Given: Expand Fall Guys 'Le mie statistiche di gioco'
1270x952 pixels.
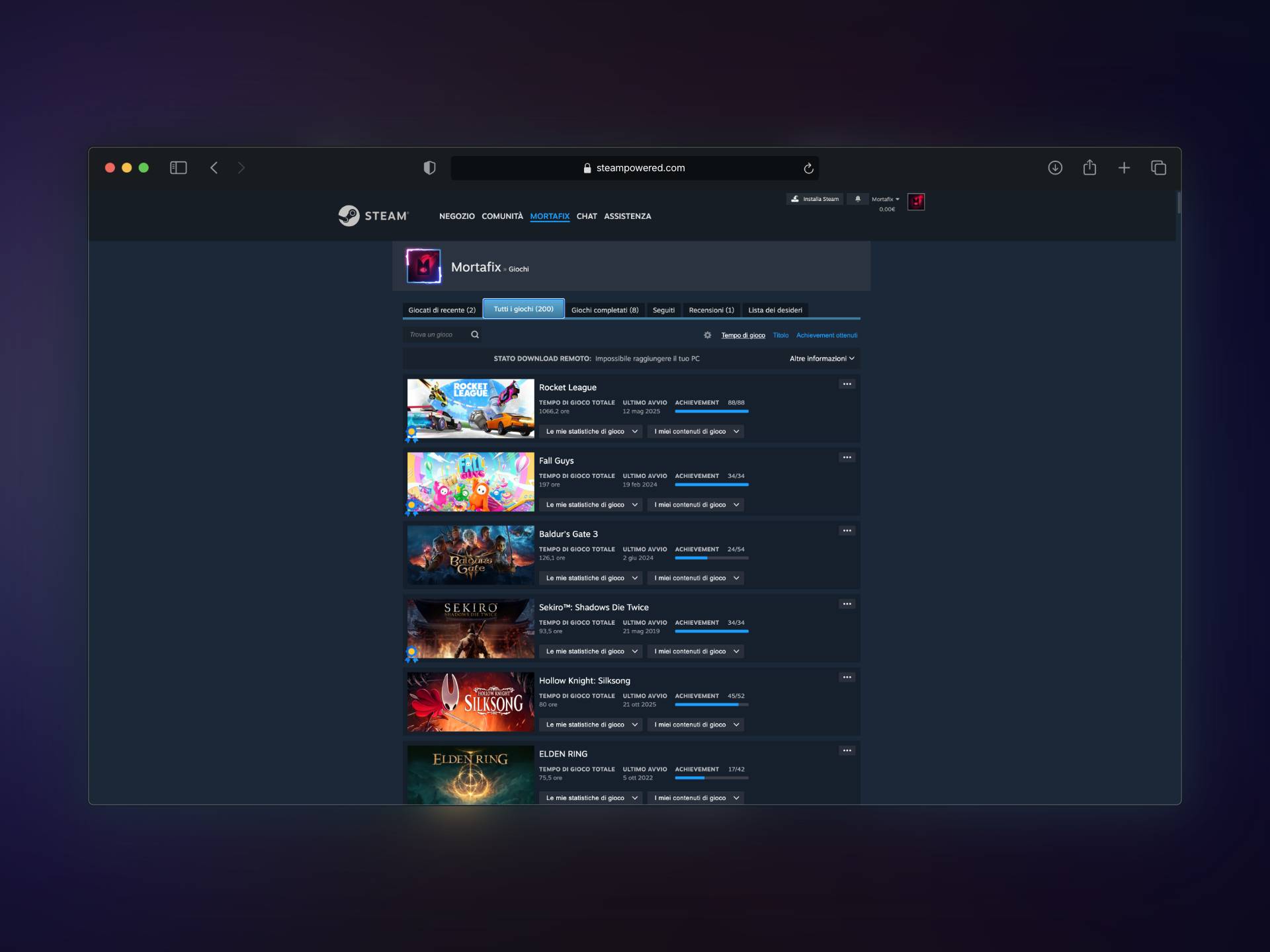Looking at the screenshot, I should [x=591, y=505].
